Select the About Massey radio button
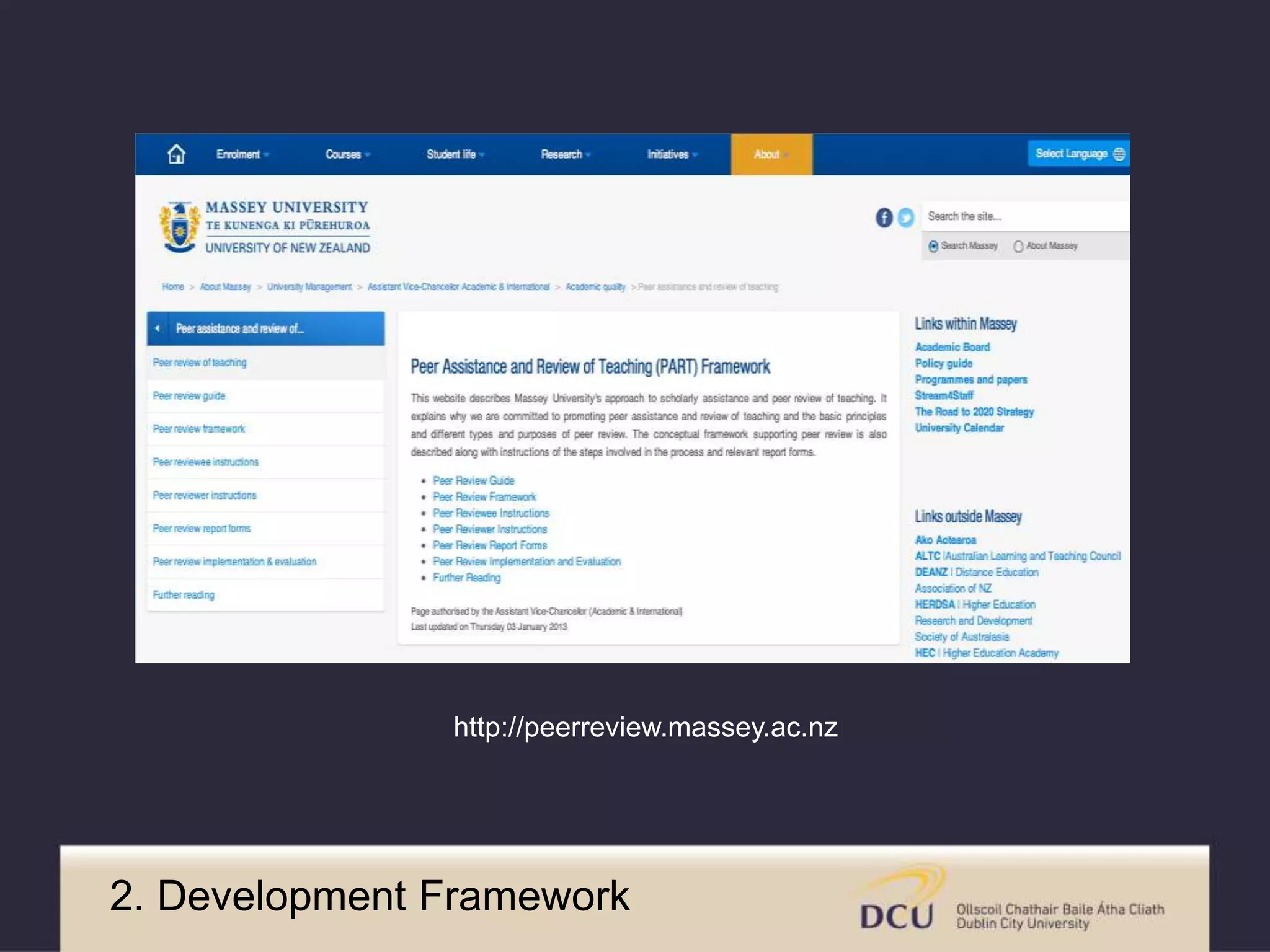 click(x=1018, y=247)
